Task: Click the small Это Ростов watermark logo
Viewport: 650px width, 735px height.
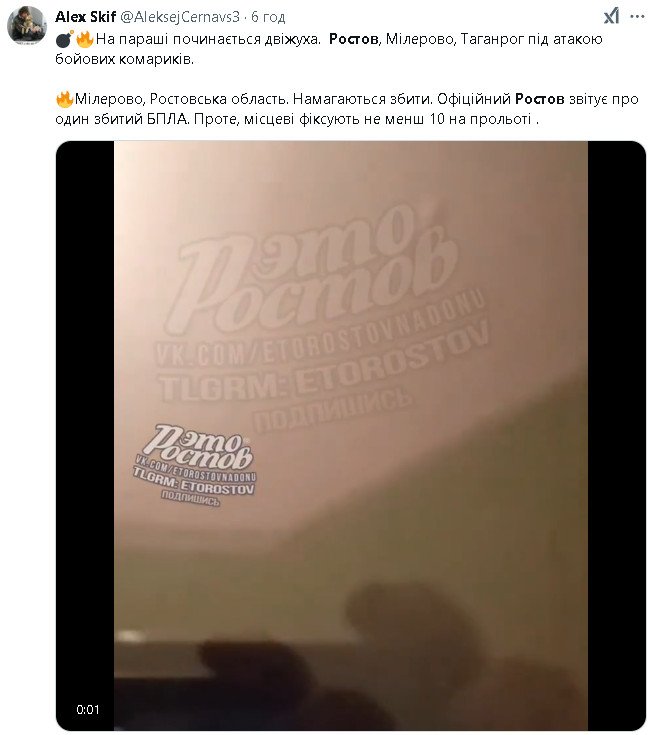Action: pyautogui.click(x=197, y=447)
